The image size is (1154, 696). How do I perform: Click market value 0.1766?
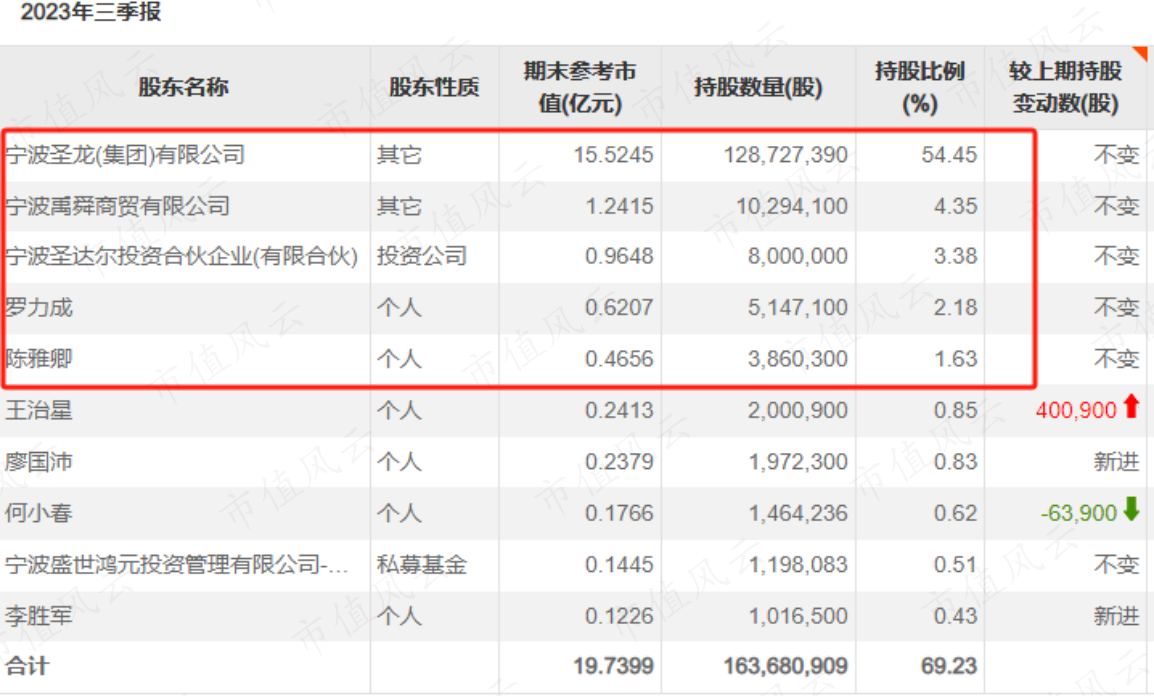coord(619,513)
